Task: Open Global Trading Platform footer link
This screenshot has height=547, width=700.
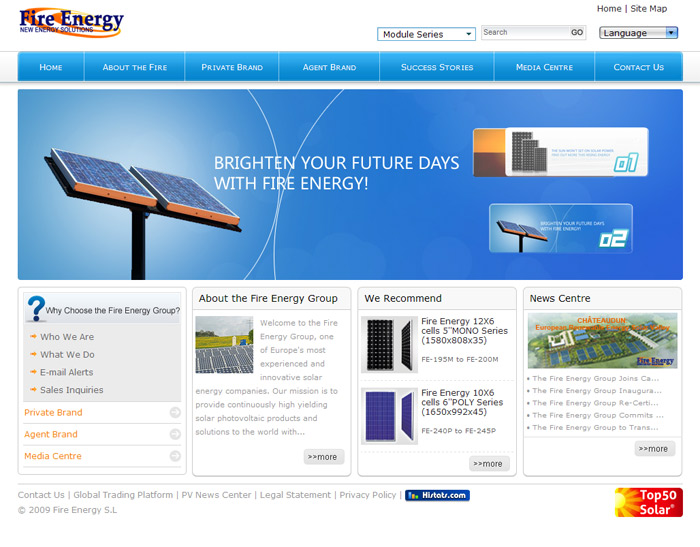Action: 123,495
